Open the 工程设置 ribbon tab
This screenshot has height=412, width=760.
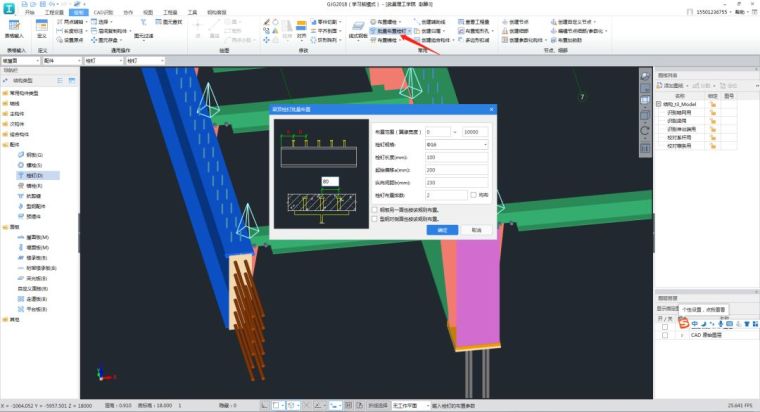point(54,12)
